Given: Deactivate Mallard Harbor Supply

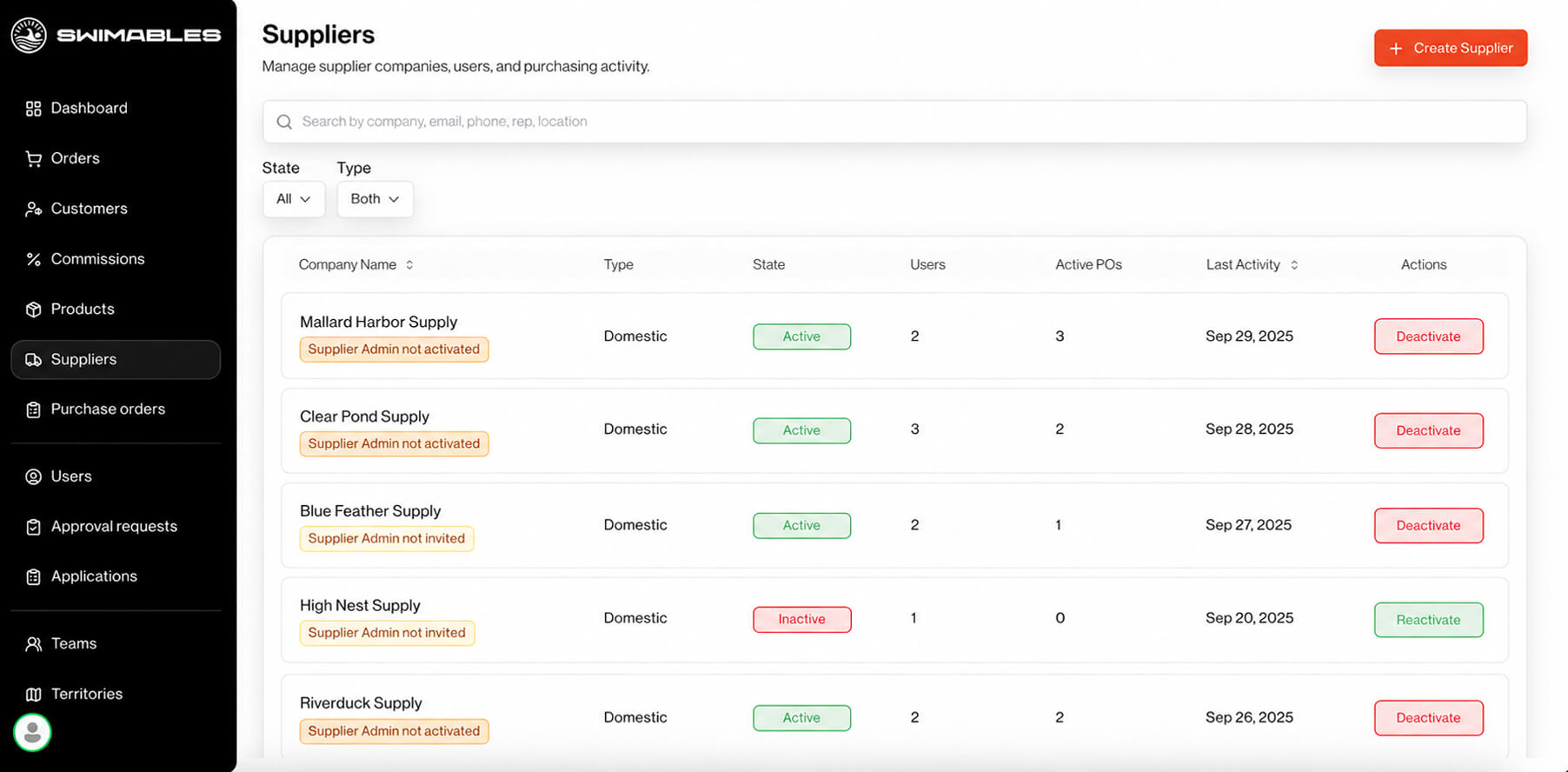Looking at the screenshot, I should pos(1428,336).
